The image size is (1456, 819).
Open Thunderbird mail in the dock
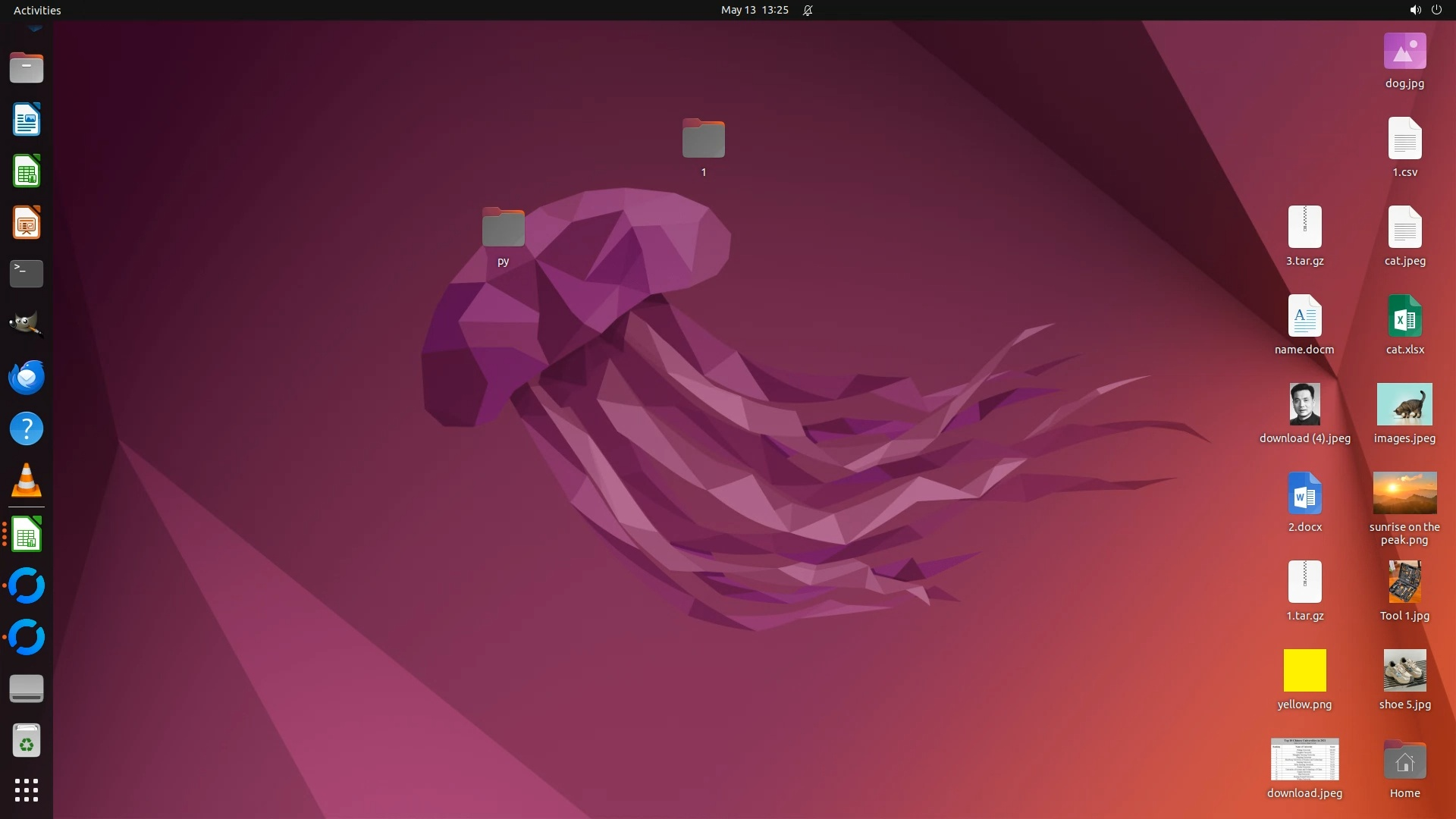pos(27,377)
